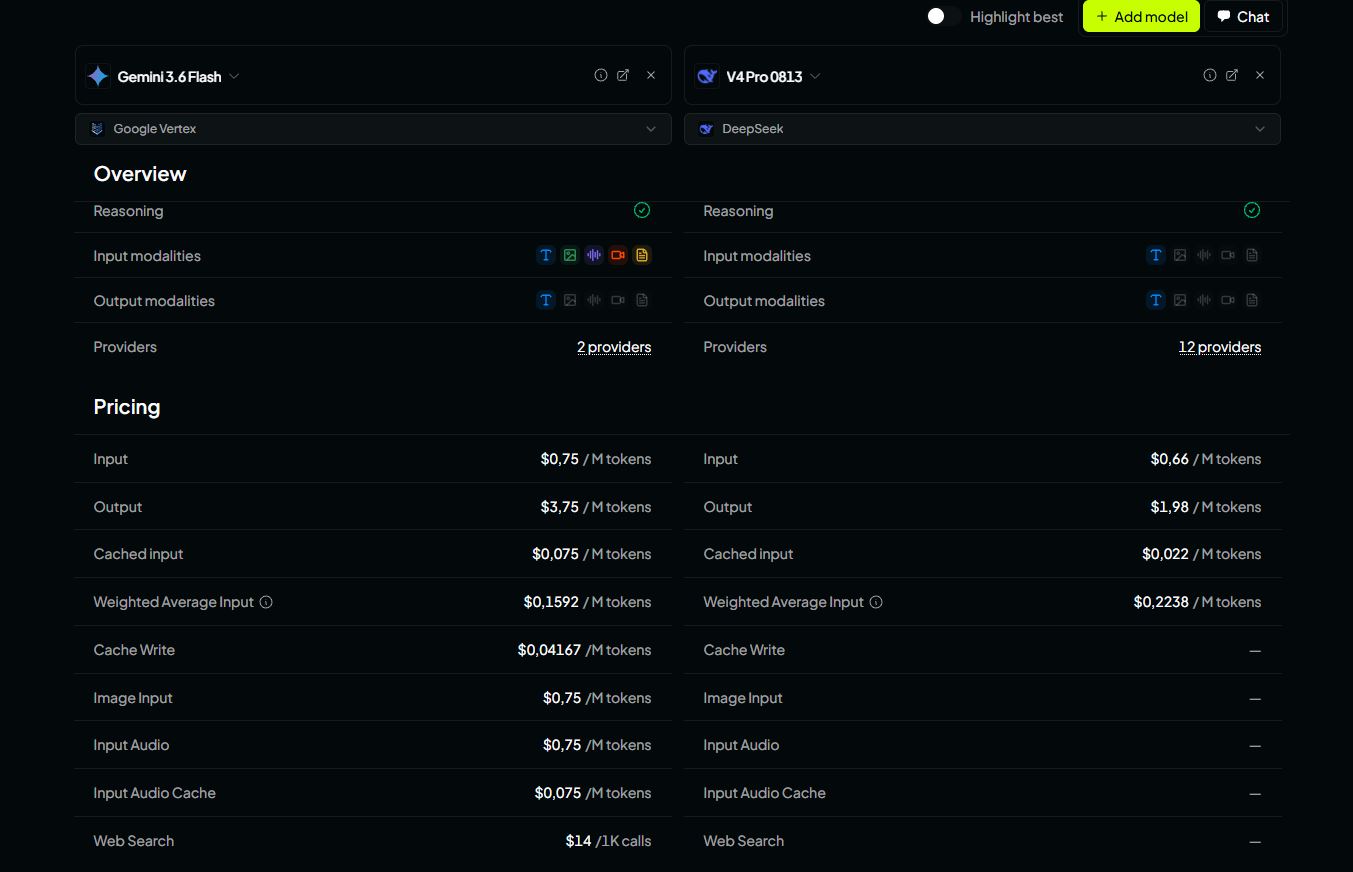Click the Overview section heading
This screenshot has width=1353, height=872.
click(x=140, y=174)
